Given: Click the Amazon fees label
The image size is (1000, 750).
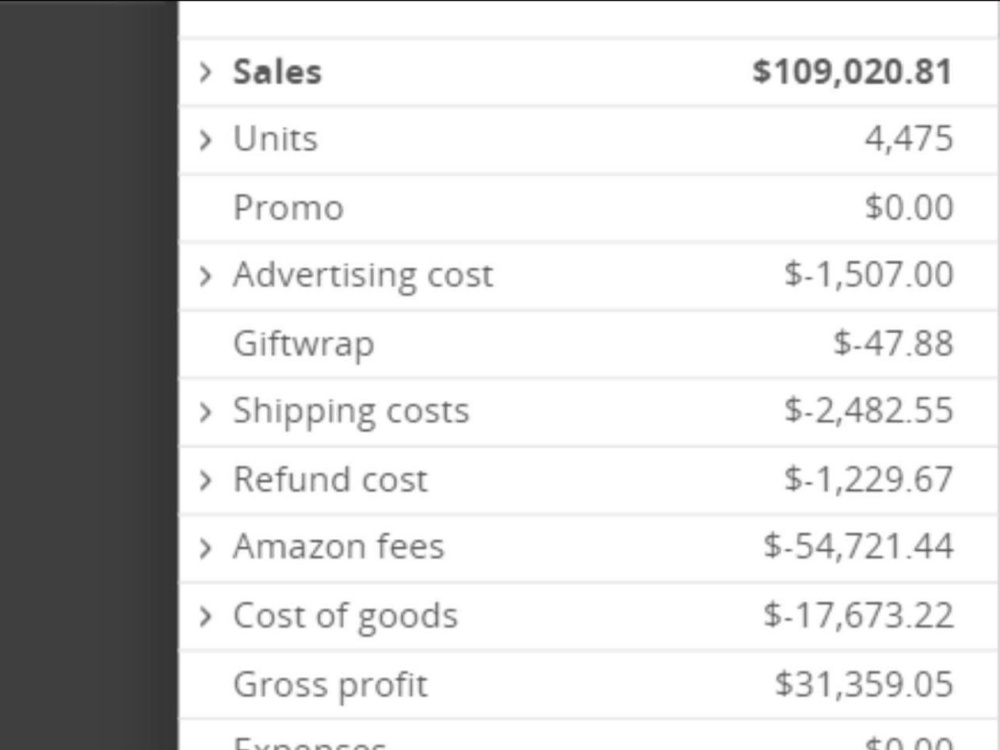Looking at the screenshot, I should tap(339, 547).
